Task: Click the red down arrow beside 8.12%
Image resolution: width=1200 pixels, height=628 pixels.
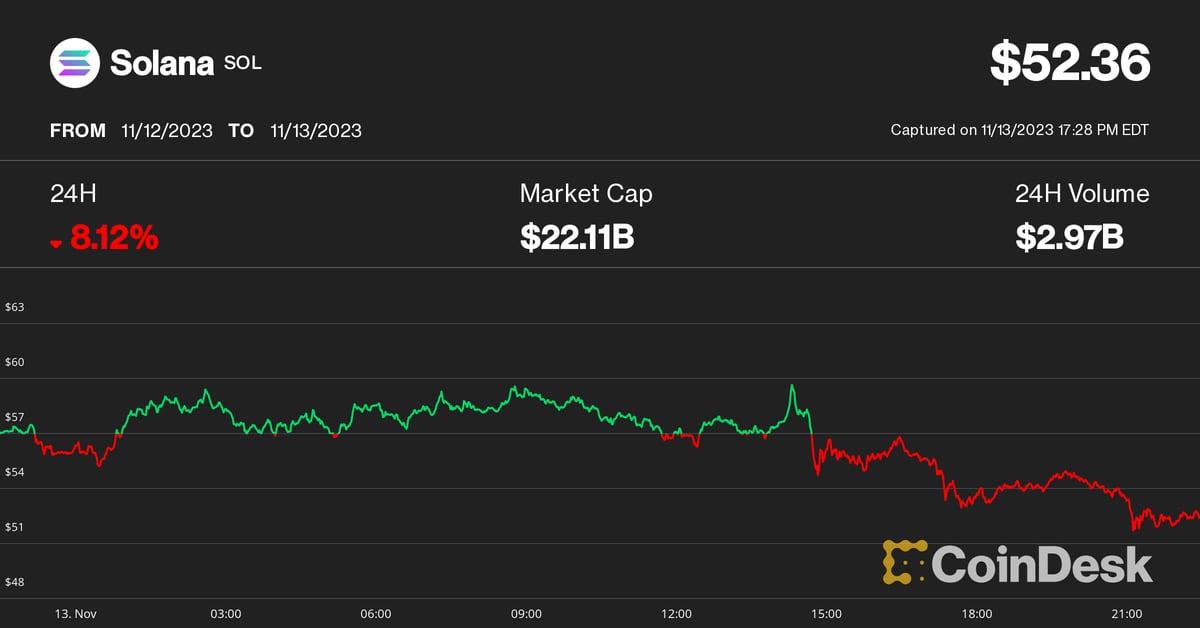Action: pos(57,243)
